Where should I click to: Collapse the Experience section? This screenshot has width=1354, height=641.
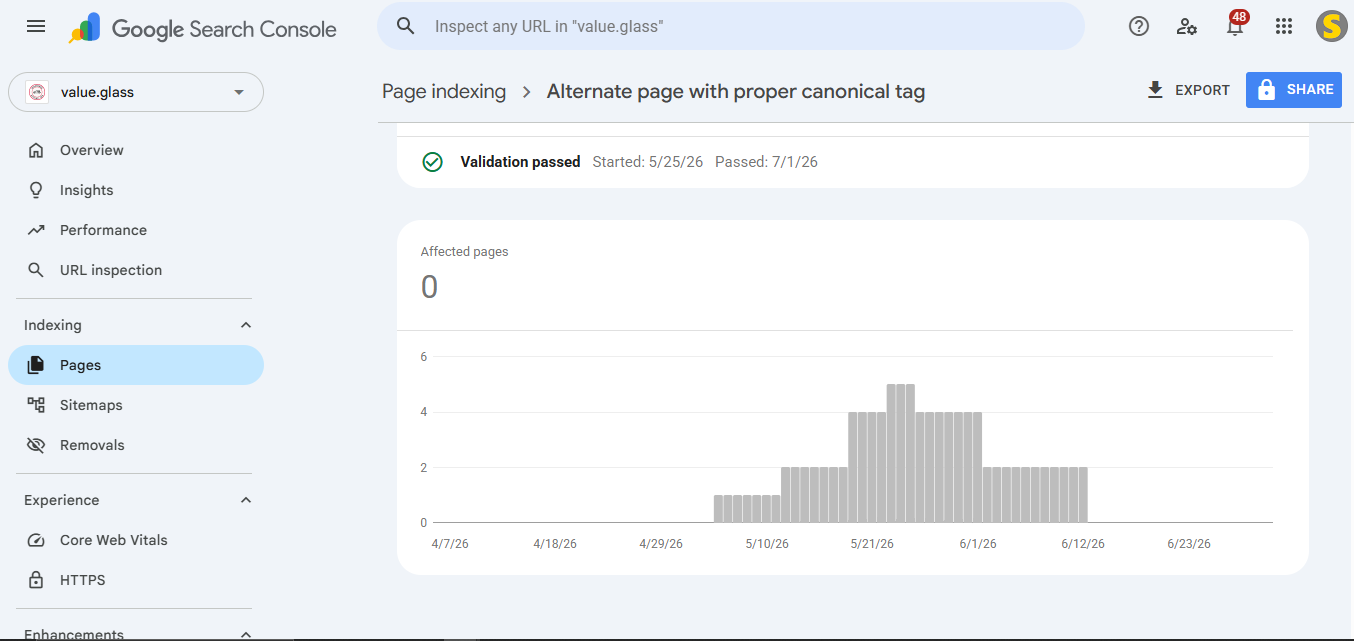(x=246, y=500)
